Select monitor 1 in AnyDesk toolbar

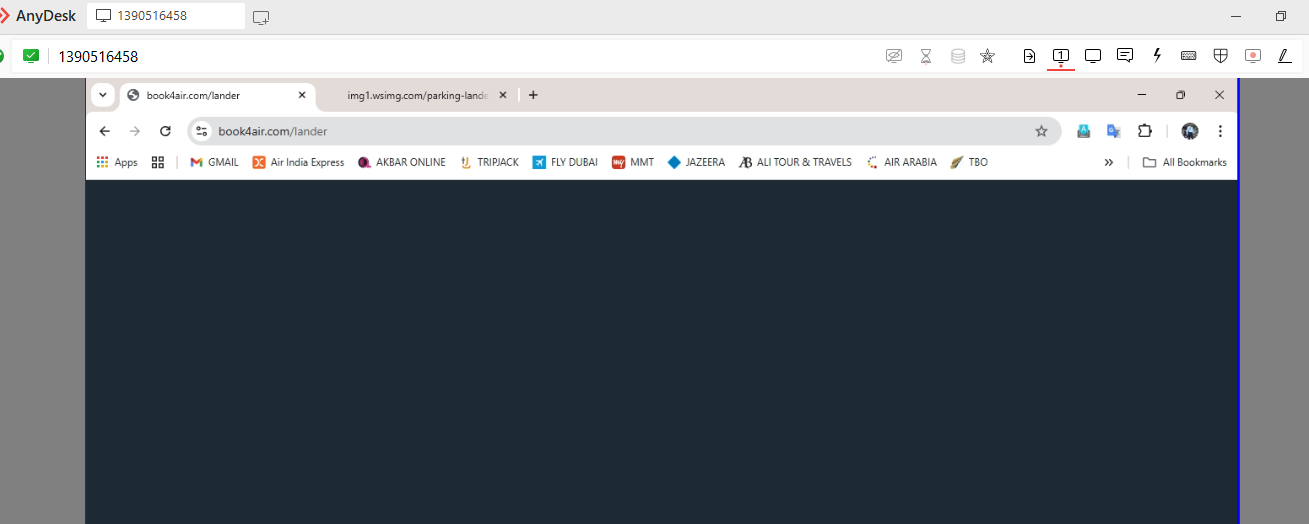pos(1061,56)
